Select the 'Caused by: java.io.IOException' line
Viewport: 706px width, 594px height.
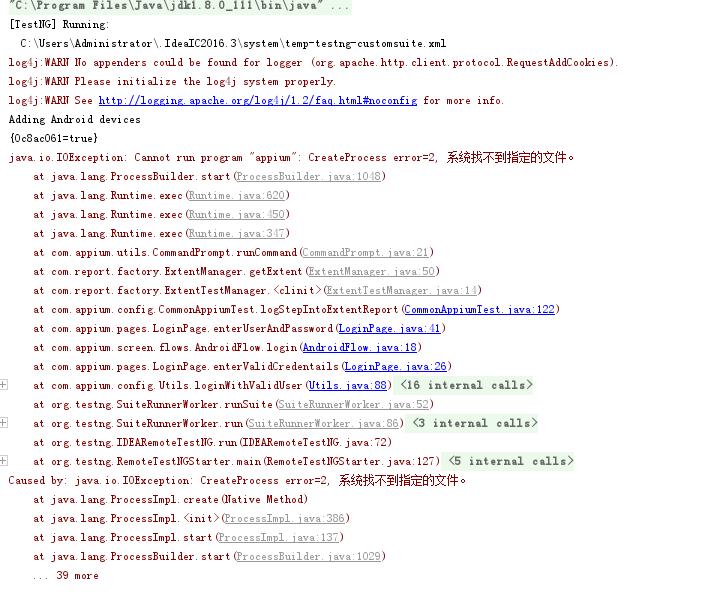coord(237,481)
